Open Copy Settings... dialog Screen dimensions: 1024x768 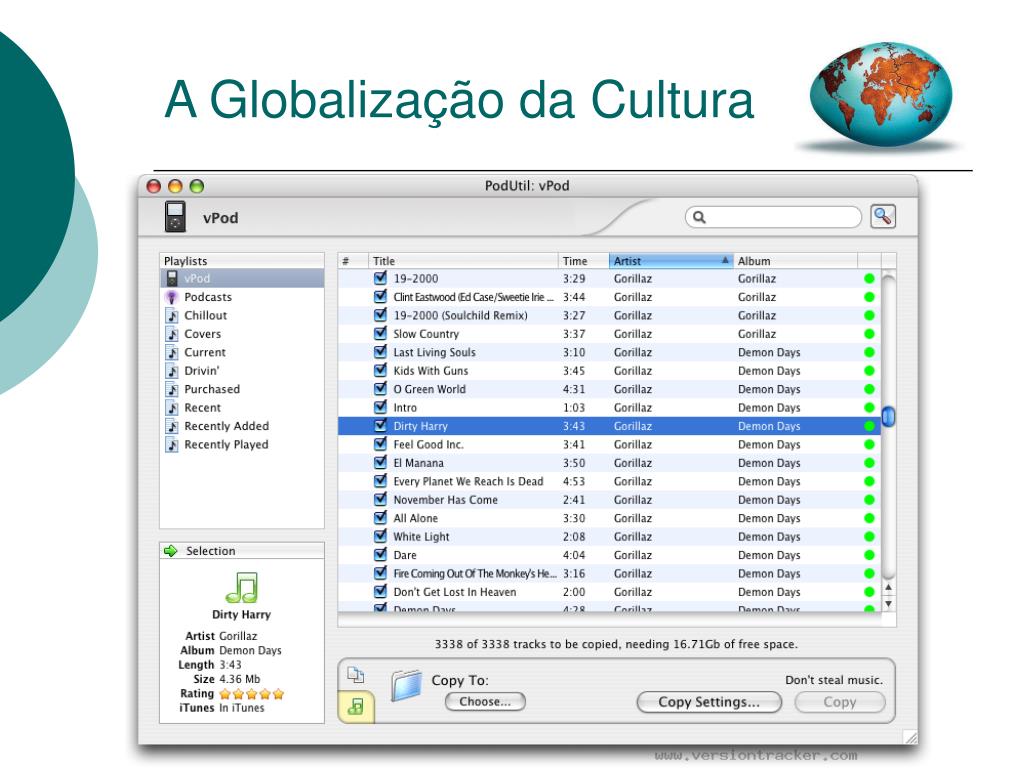[709, 702]
